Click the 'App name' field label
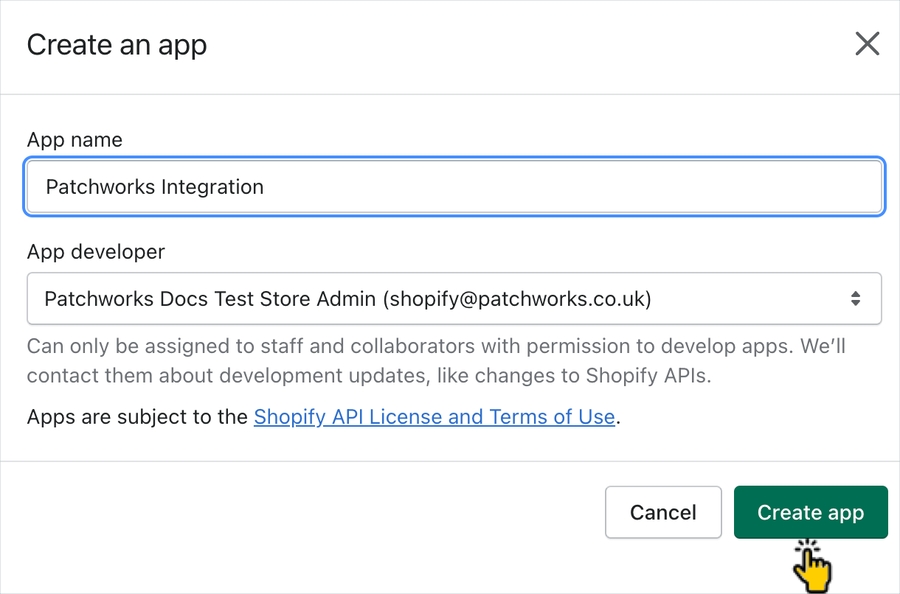Screen dimensions: 900x594 pyautogui.click(x=75, y=140)
